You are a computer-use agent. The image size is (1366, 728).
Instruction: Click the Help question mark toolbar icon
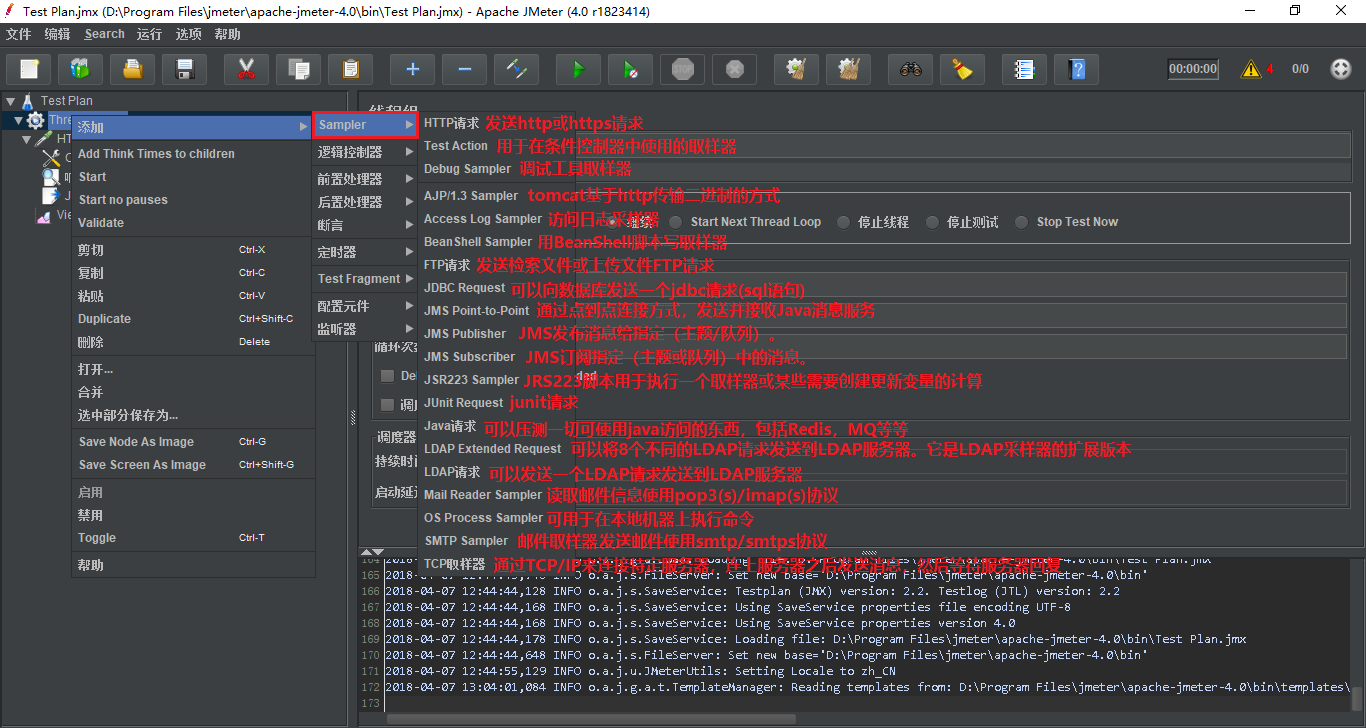click(x=1076, y=69)
